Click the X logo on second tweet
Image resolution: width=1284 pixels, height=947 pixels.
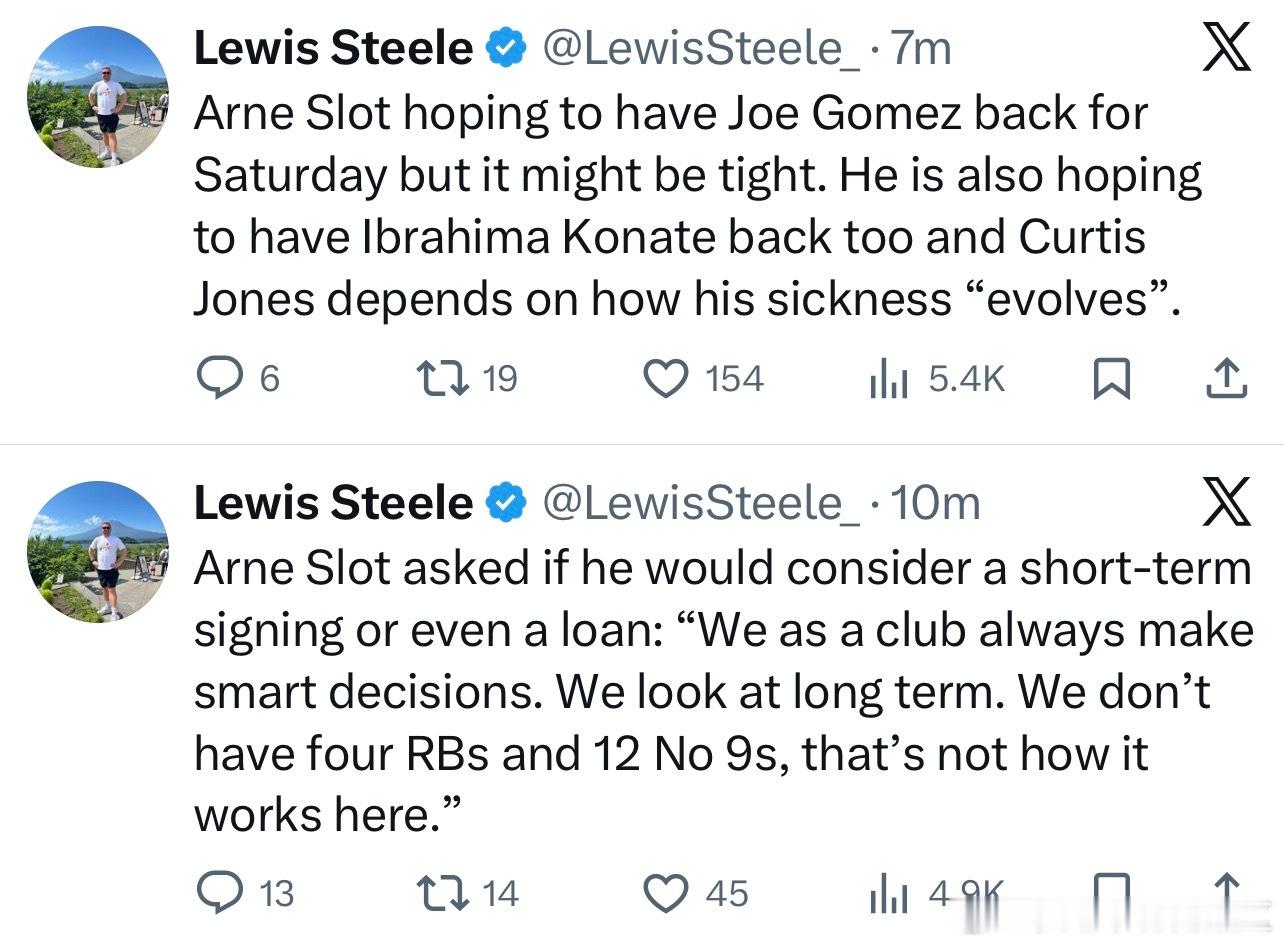[1226, 502]
